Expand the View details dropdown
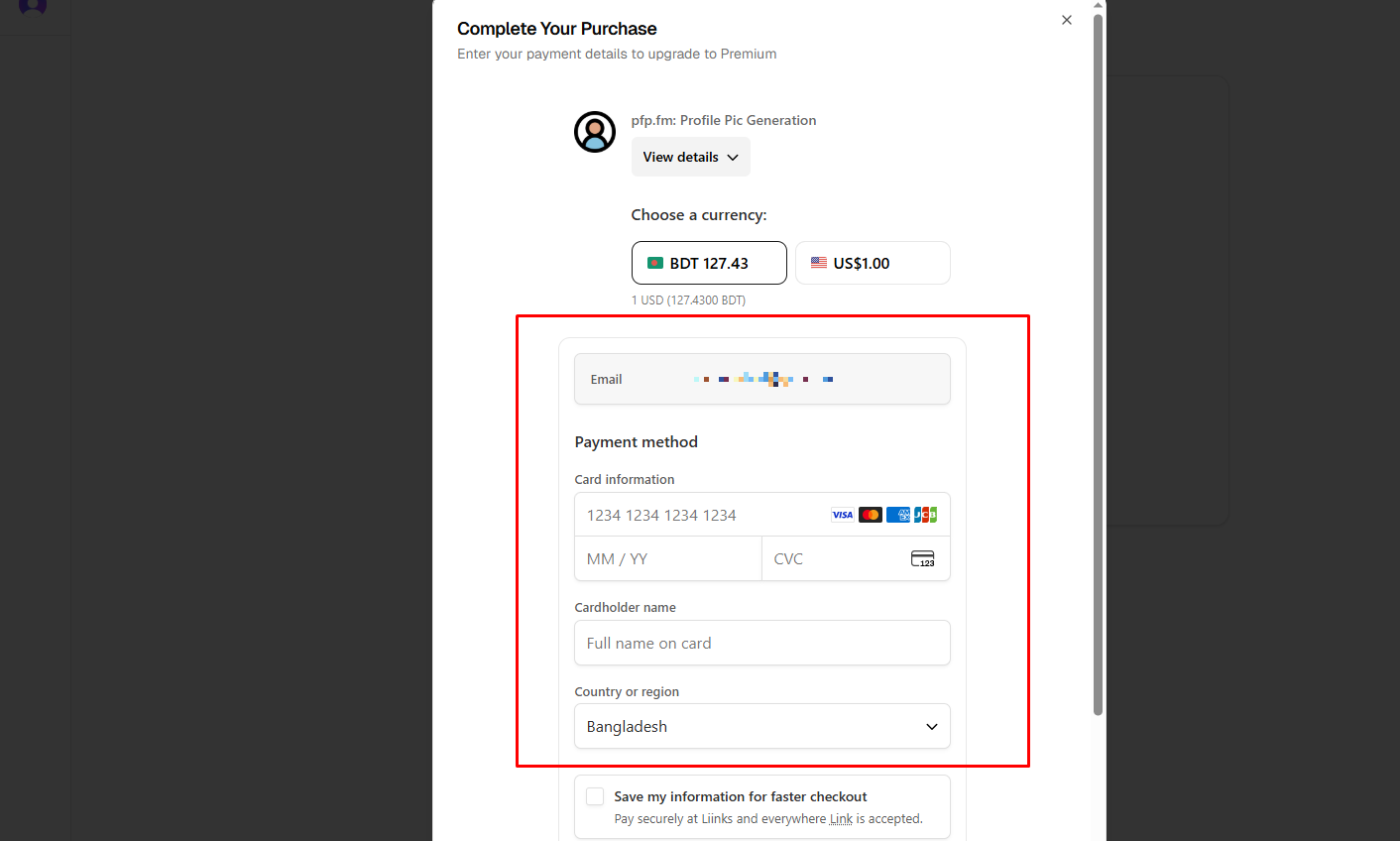The width and height of the screenshot is (1400, 841). pos(691,157)
